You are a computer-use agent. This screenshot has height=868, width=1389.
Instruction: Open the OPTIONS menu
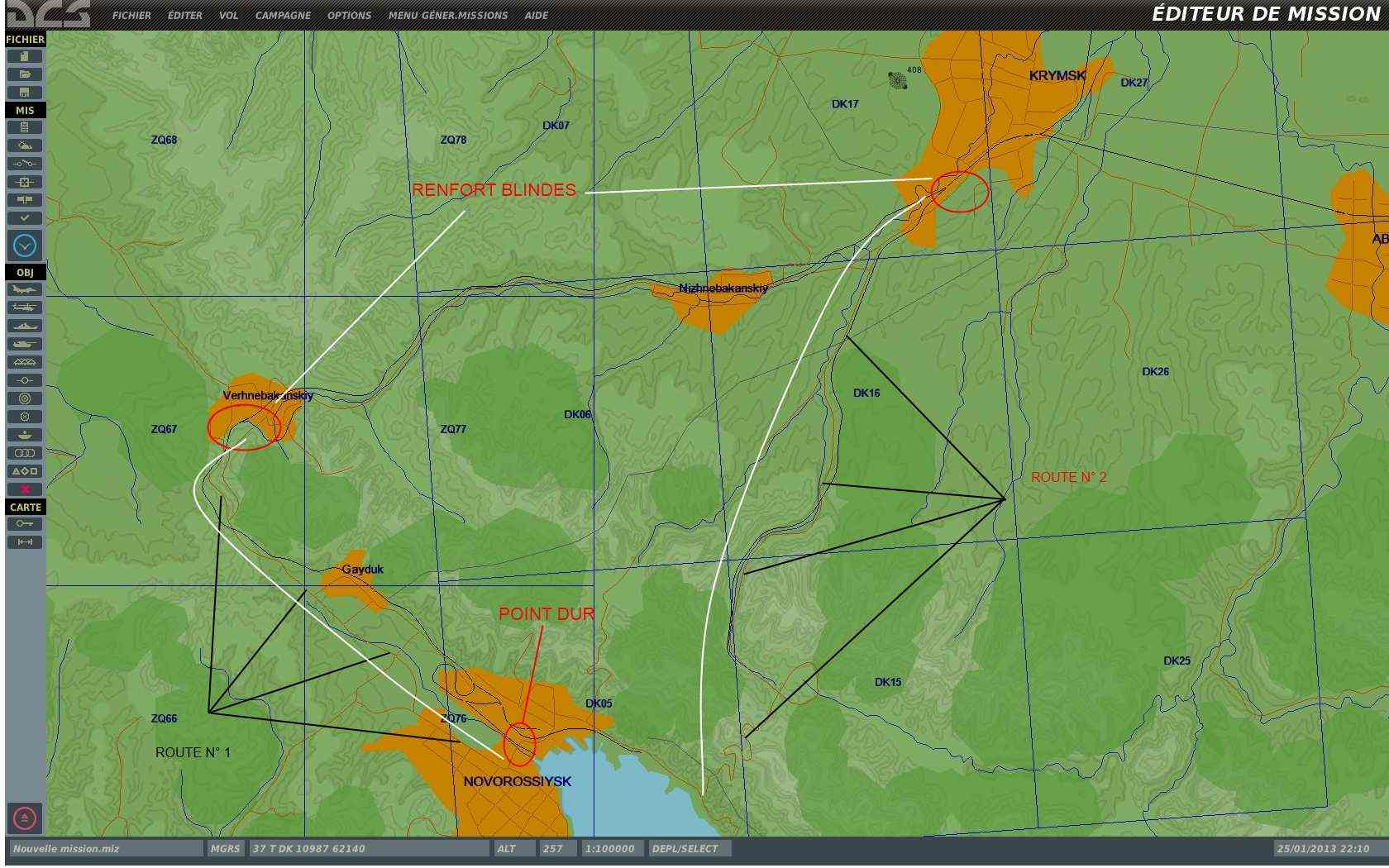coord(350,16)
